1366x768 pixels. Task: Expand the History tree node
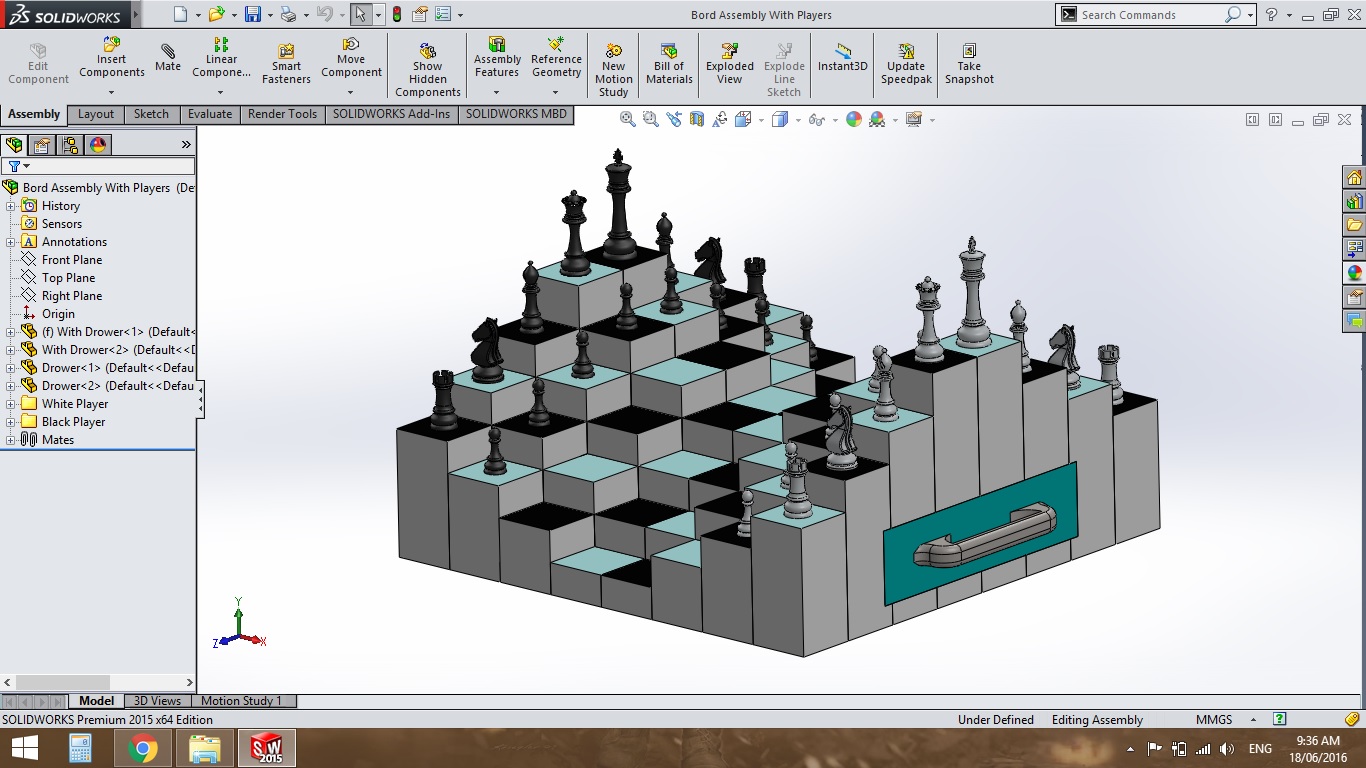[x=11, y=206]
